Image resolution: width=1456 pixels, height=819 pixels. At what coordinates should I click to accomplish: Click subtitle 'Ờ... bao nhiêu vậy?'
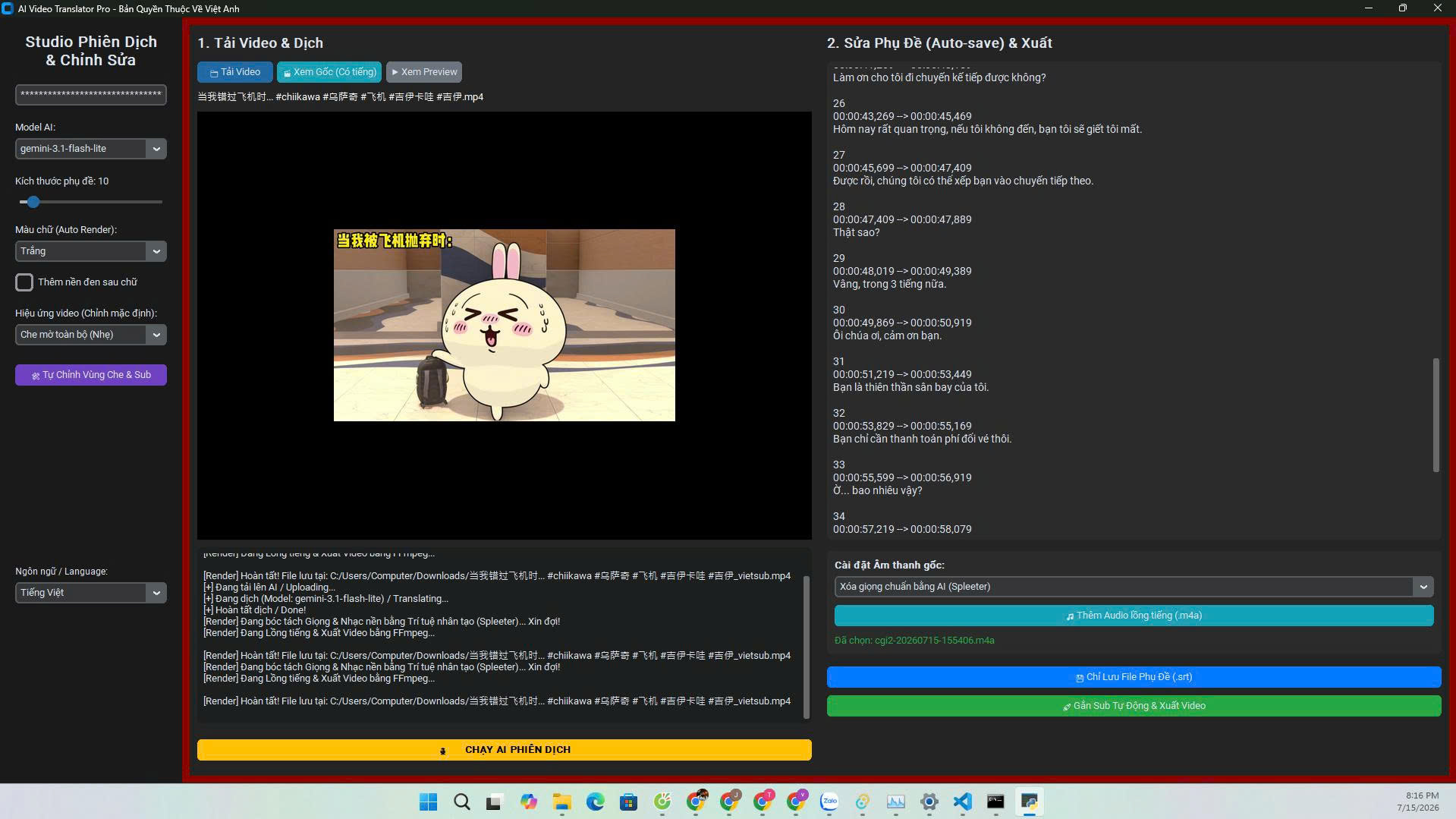[x=877, y=490]
